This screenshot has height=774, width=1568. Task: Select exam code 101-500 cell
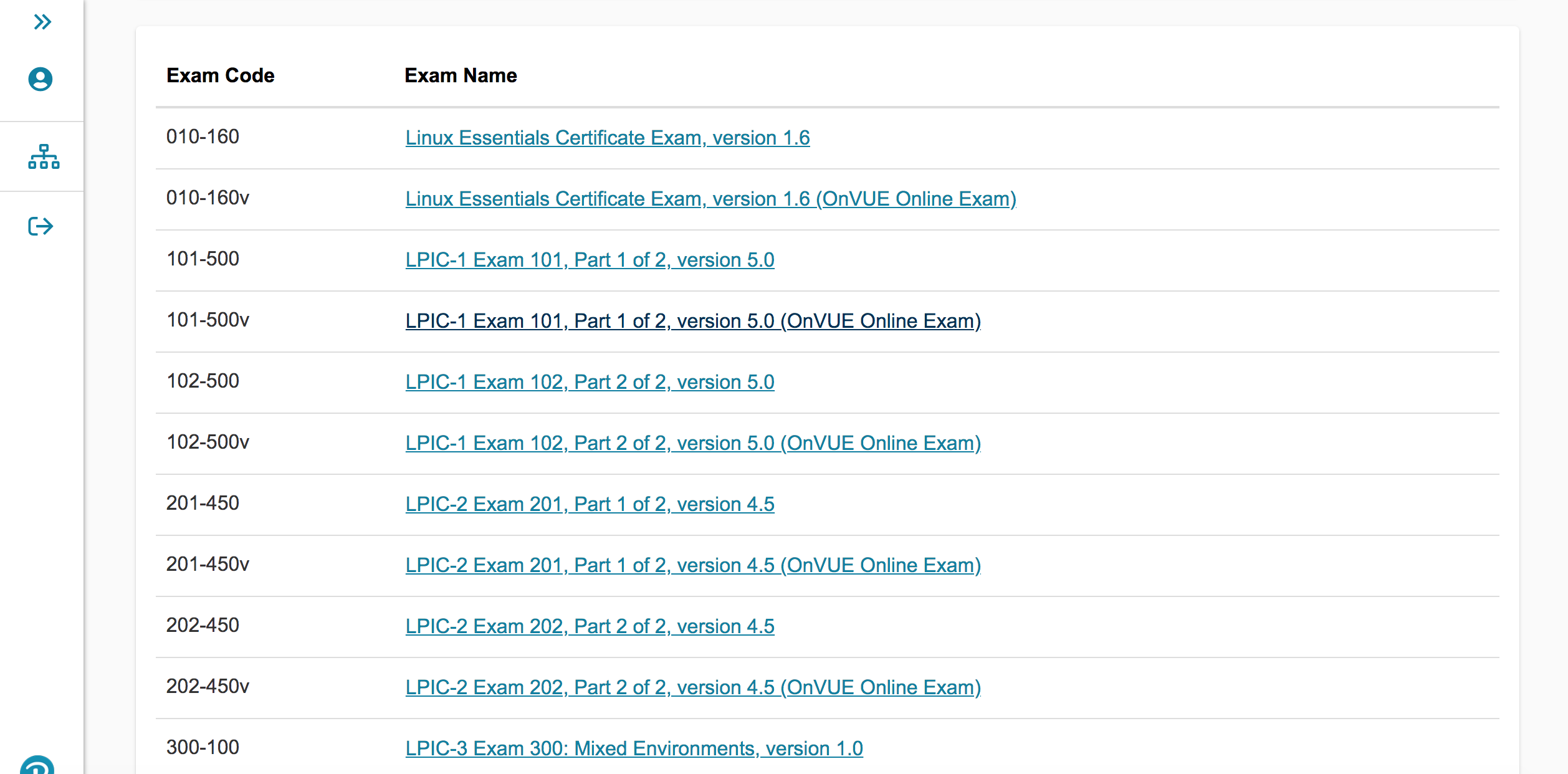[203, 259]
